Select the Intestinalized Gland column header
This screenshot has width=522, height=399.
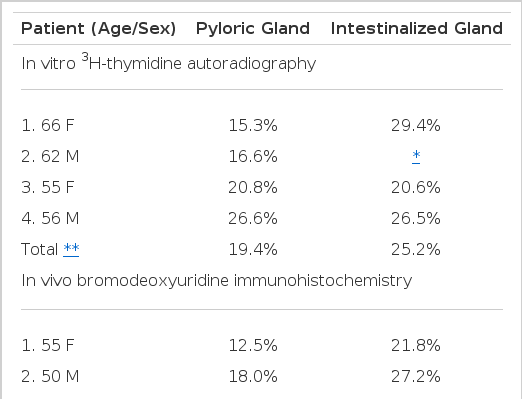416,29
